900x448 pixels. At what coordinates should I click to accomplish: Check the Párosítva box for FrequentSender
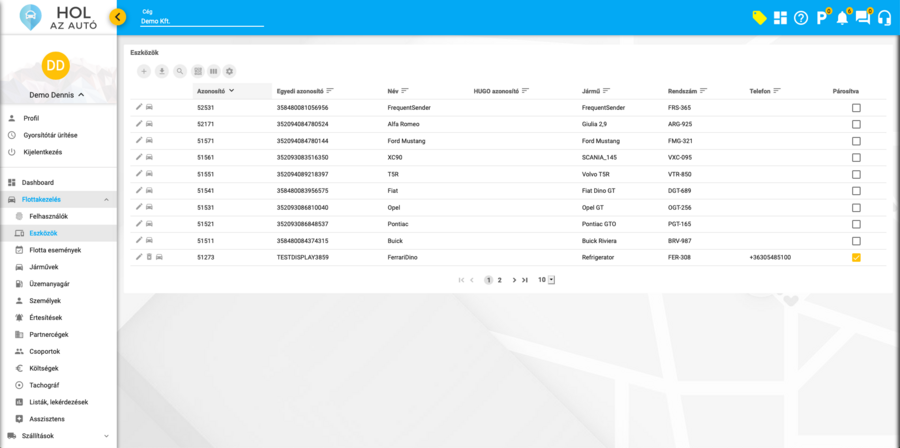(856, 107)
